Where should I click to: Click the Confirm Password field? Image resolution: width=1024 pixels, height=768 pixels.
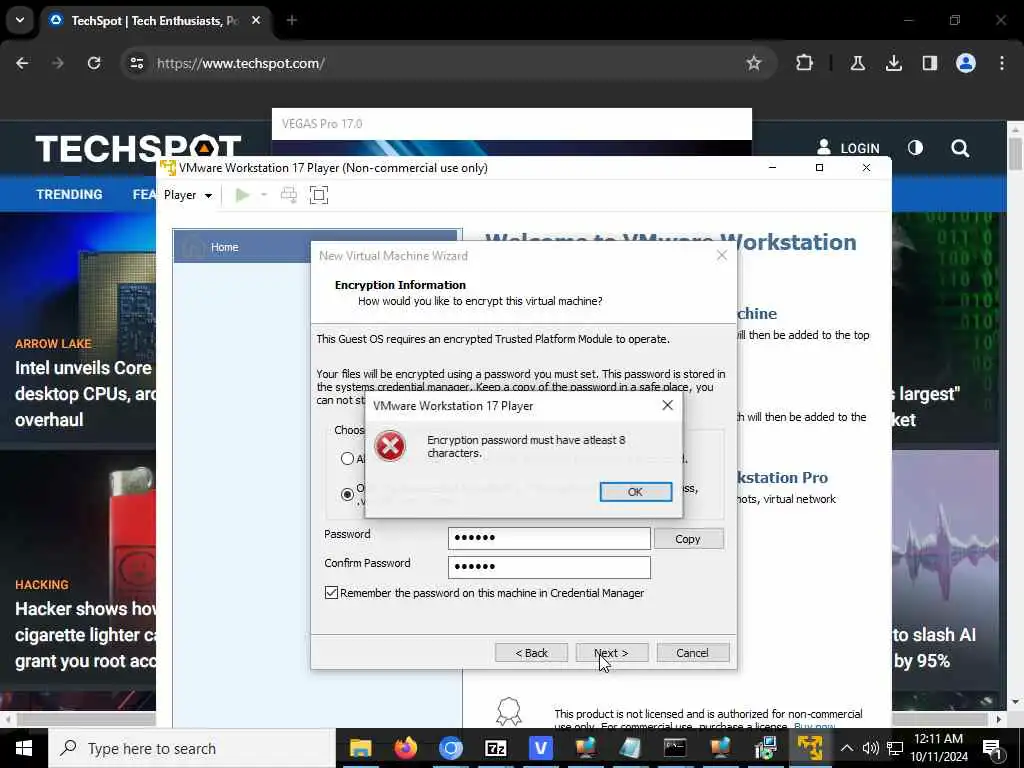pos(549,567)
